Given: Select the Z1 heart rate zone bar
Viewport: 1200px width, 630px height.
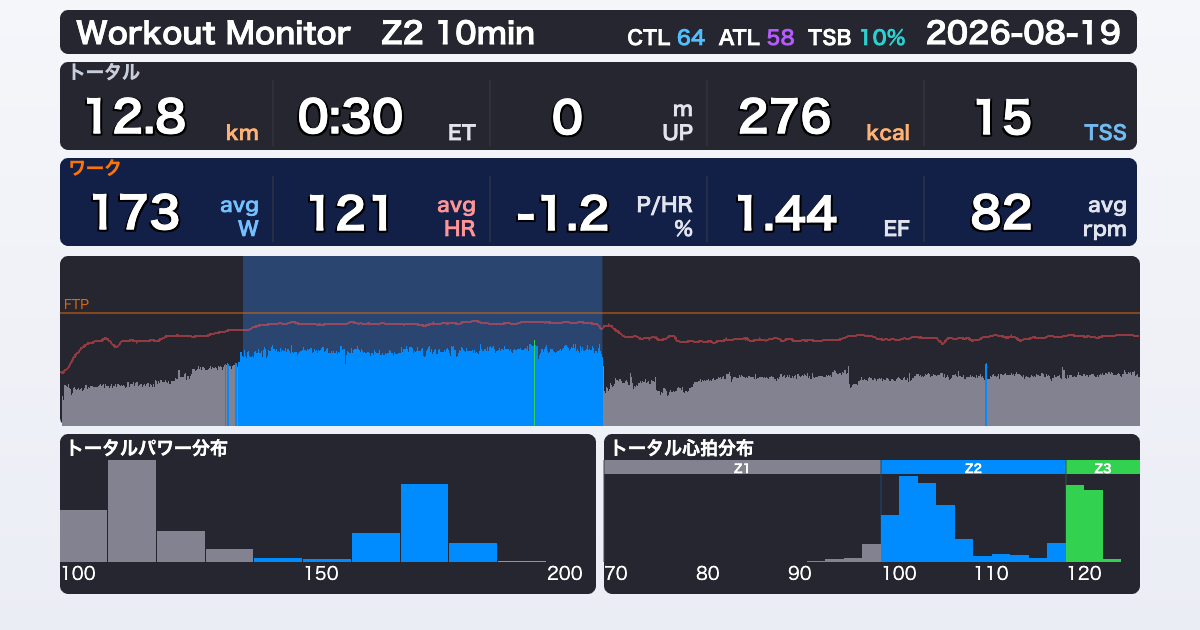Looking at the screenshot, I should point(742,467).
